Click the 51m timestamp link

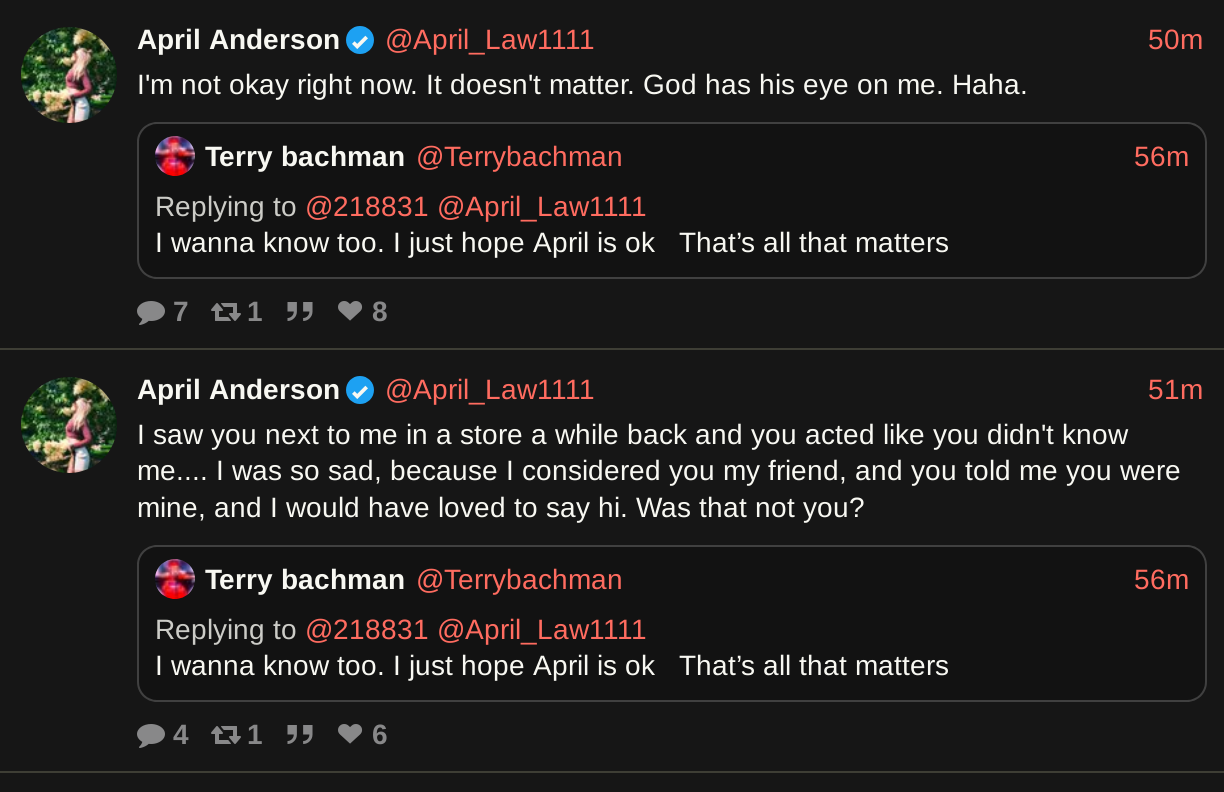(1175, 390)
